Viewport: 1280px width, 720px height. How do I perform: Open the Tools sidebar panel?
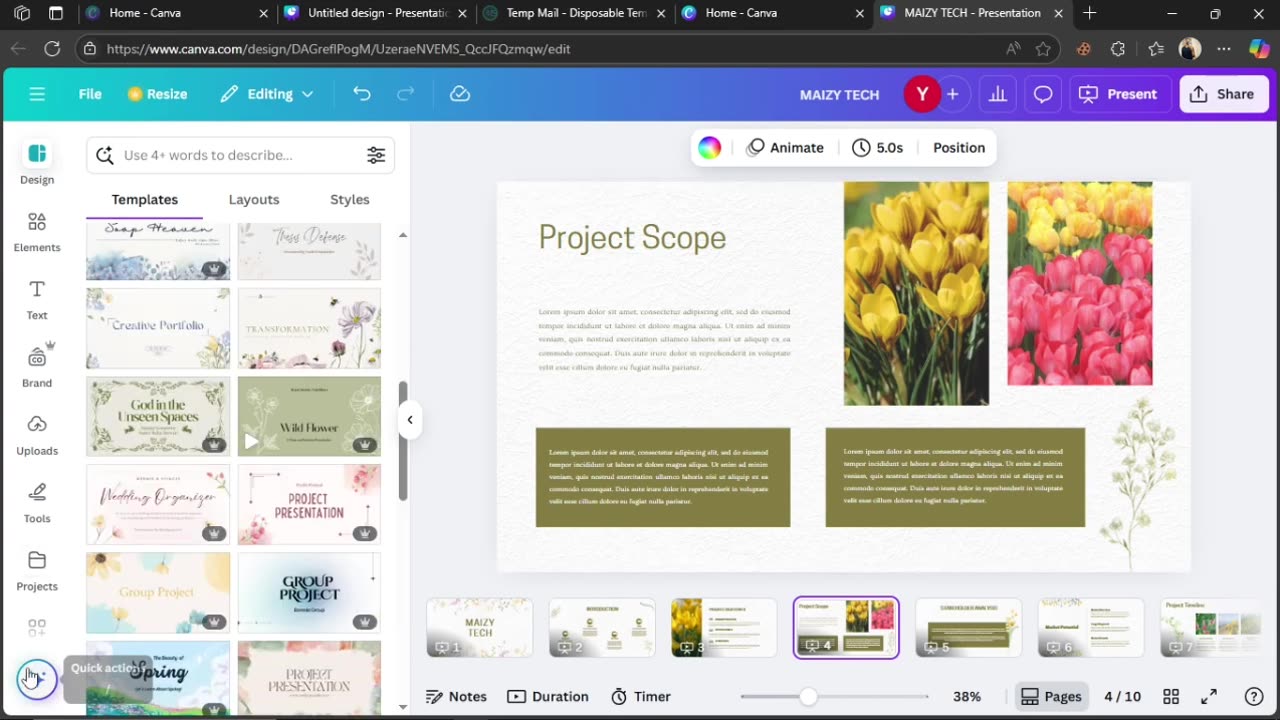37,503
